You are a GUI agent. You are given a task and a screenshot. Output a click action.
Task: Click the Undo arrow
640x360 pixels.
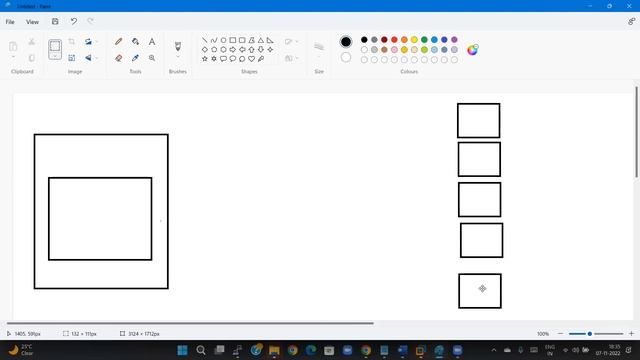(73, 21)
